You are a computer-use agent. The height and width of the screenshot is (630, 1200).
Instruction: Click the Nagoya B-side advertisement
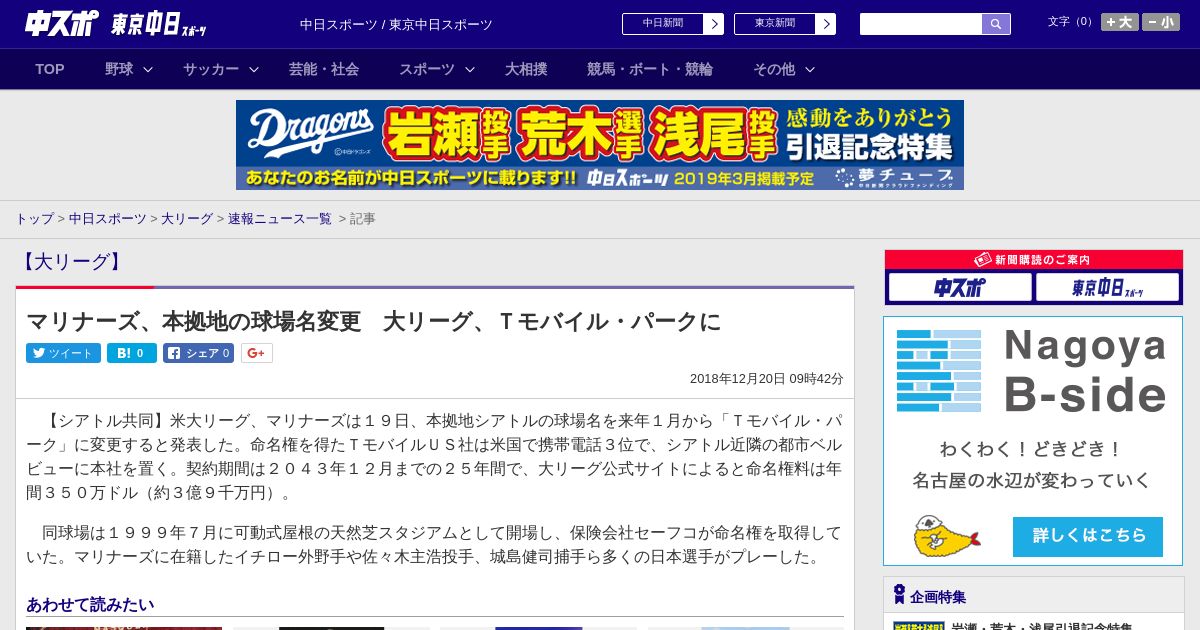1033,441
